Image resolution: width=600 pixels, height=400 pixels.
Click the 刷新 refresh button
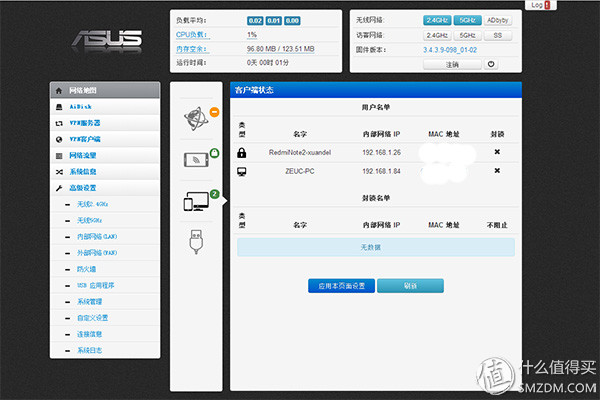coord(410,286)
